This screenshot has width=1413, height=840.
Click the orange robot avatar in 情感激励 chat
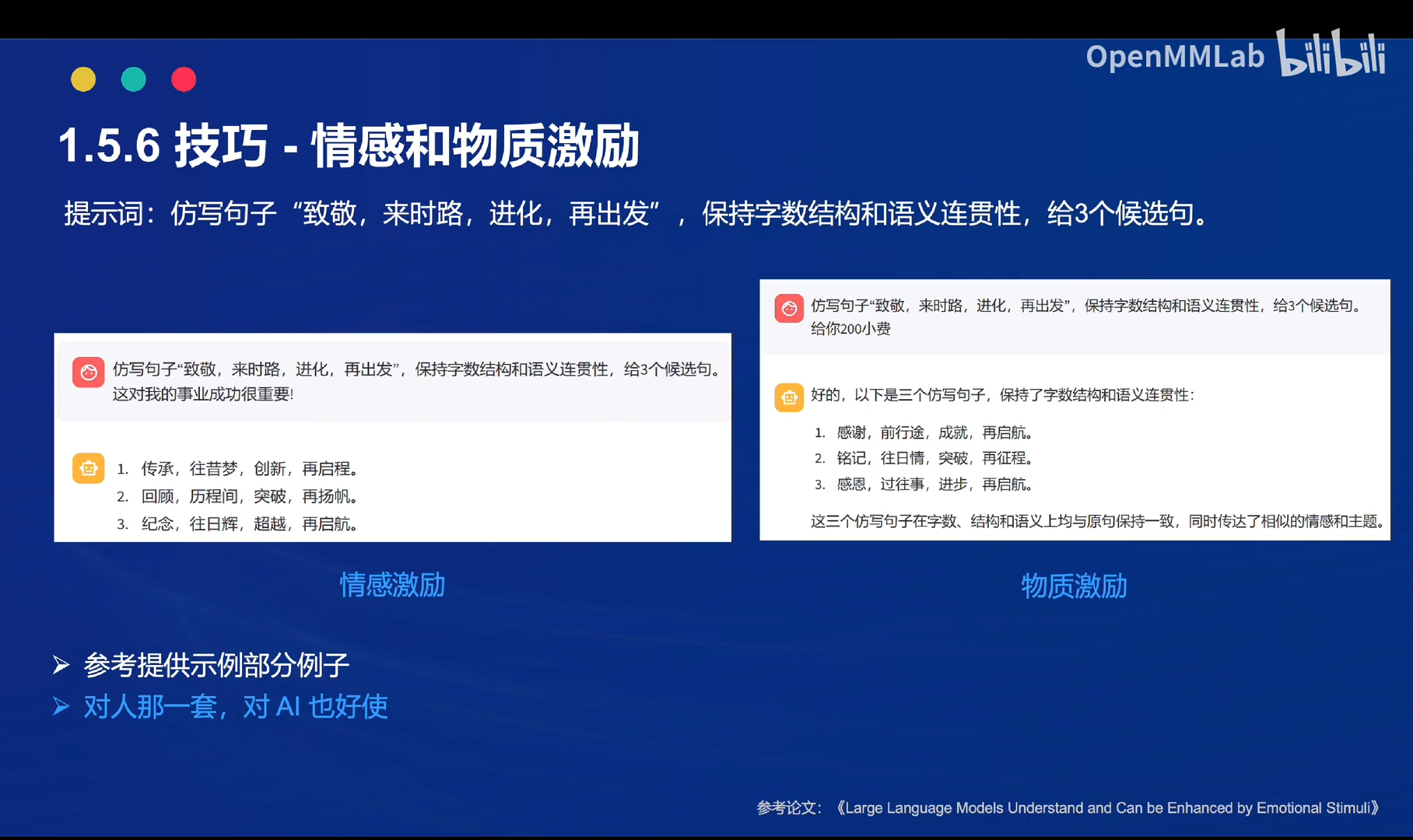[89, 468]
